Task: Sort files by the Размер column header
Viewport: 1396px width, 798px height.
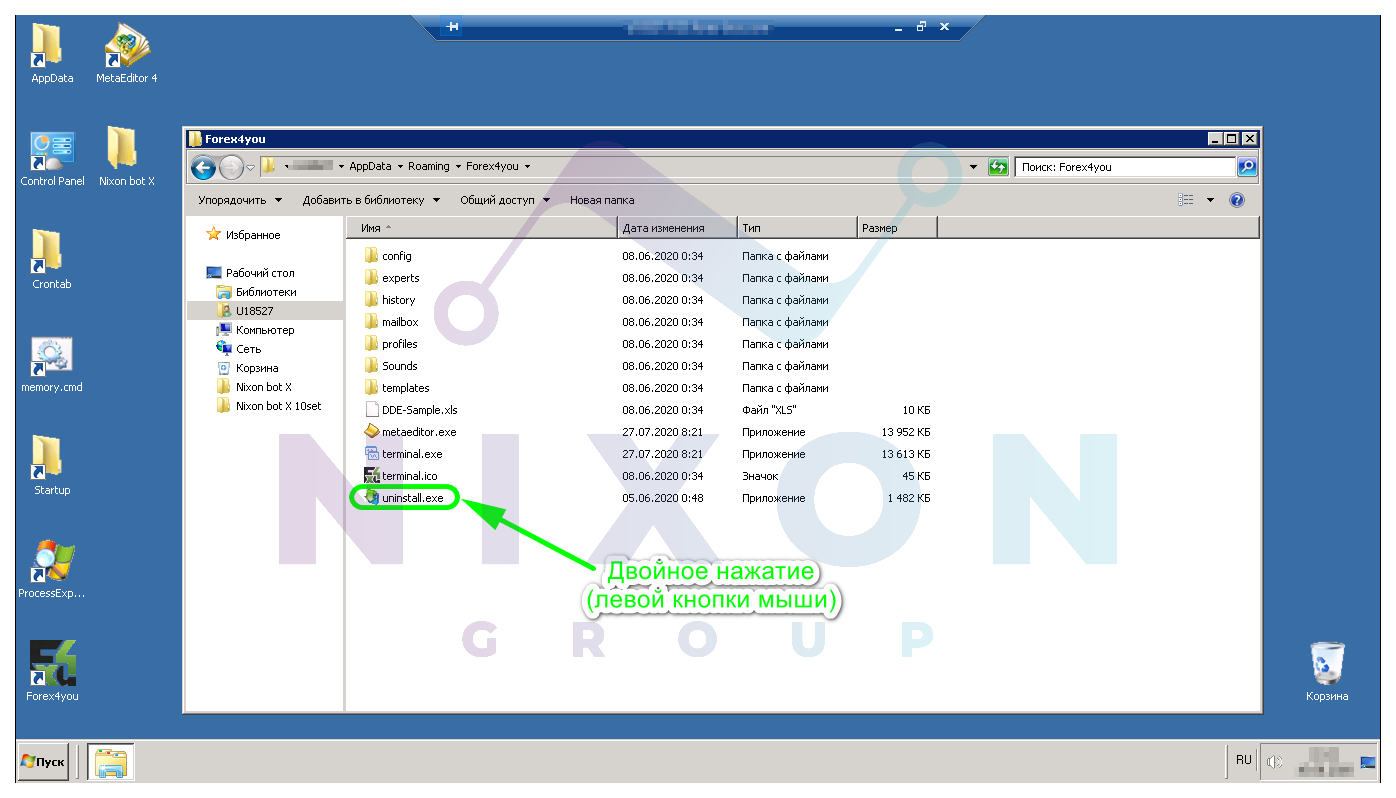Action: [x=897, y=228]
